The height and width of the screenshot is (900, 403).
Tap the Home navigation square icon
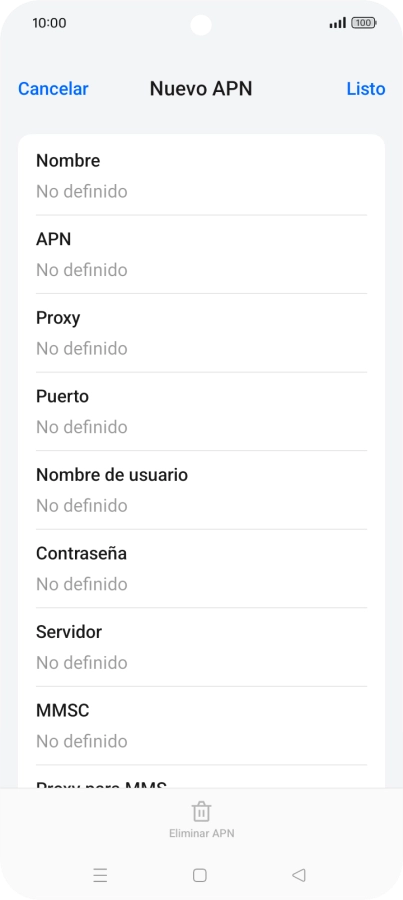pyautogui.click(x=200, y=875)
